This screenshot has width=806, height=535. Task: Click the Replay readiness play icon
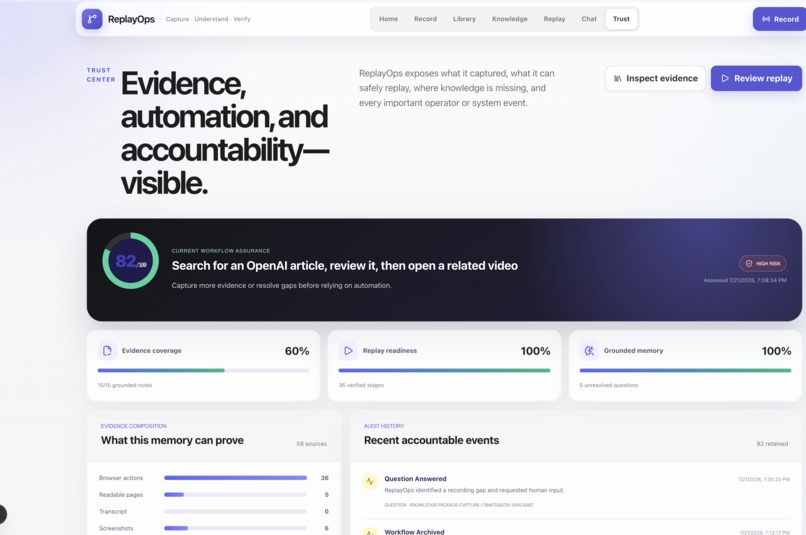tap(348, 350)
